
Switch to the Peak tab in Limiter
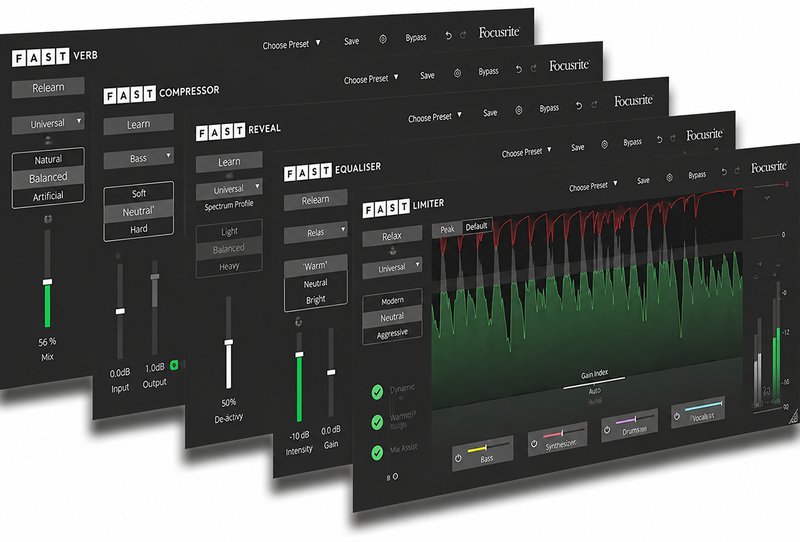point(447,229)
